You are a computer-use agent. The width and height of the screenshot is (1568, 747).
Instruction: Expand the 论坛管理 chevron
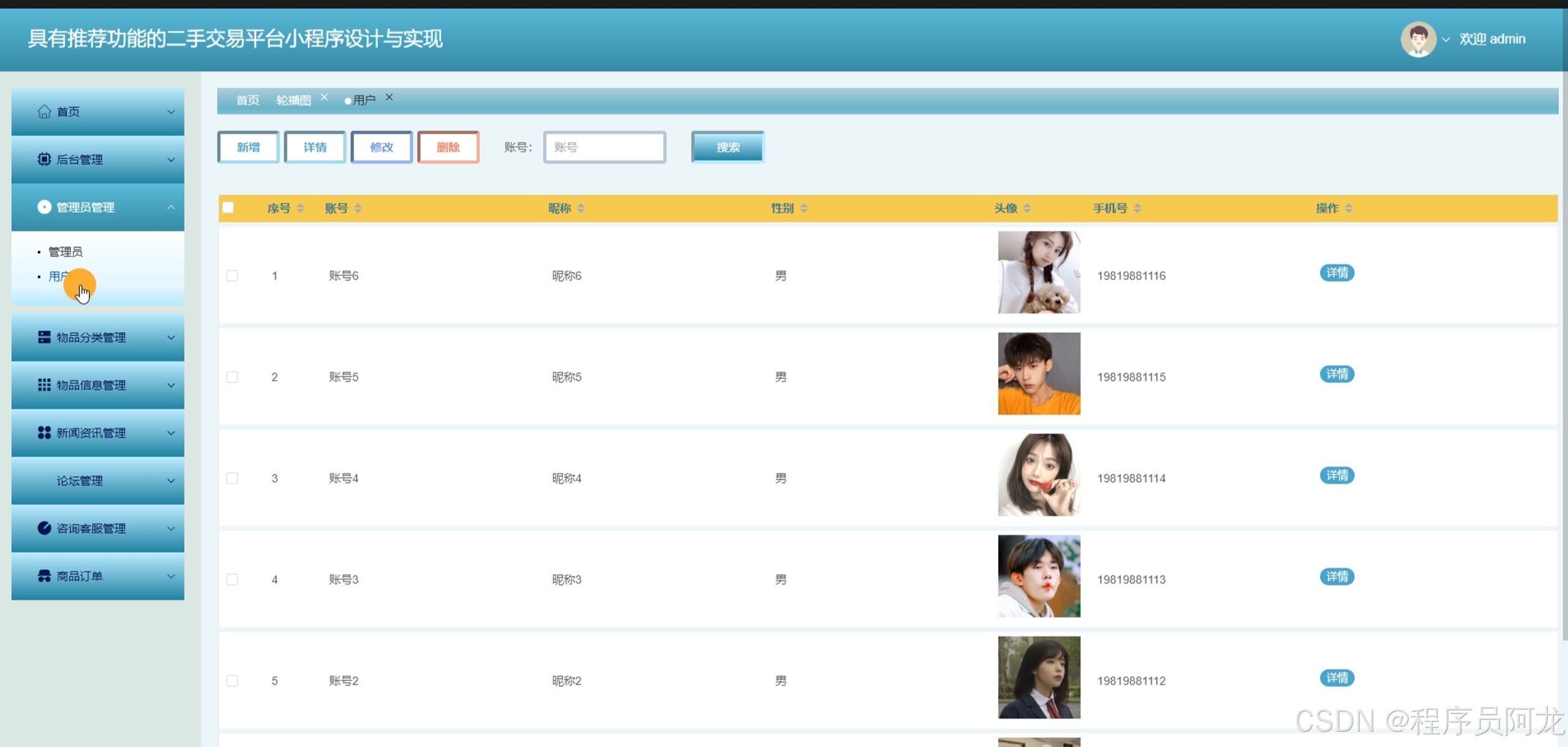tap(171, 480)
